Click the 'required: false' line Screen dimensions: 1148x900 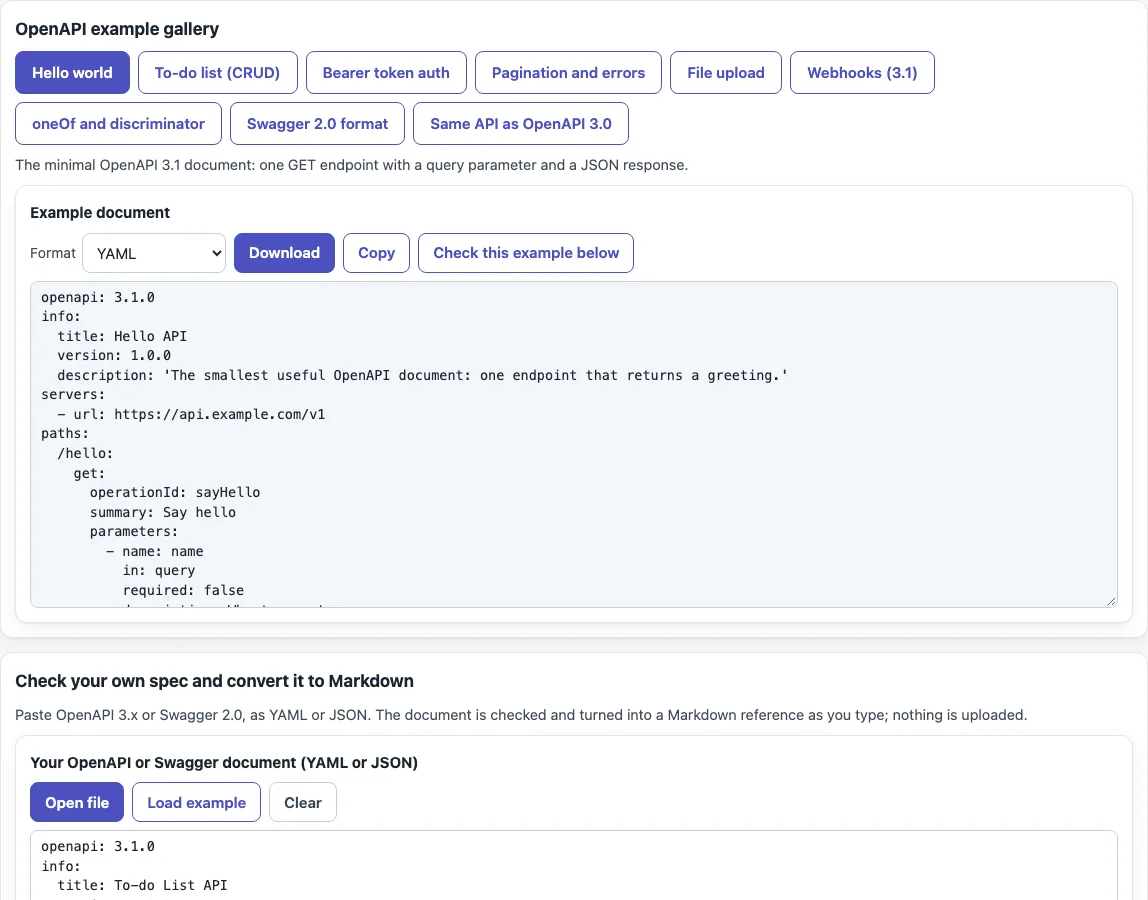coord(183,590)
